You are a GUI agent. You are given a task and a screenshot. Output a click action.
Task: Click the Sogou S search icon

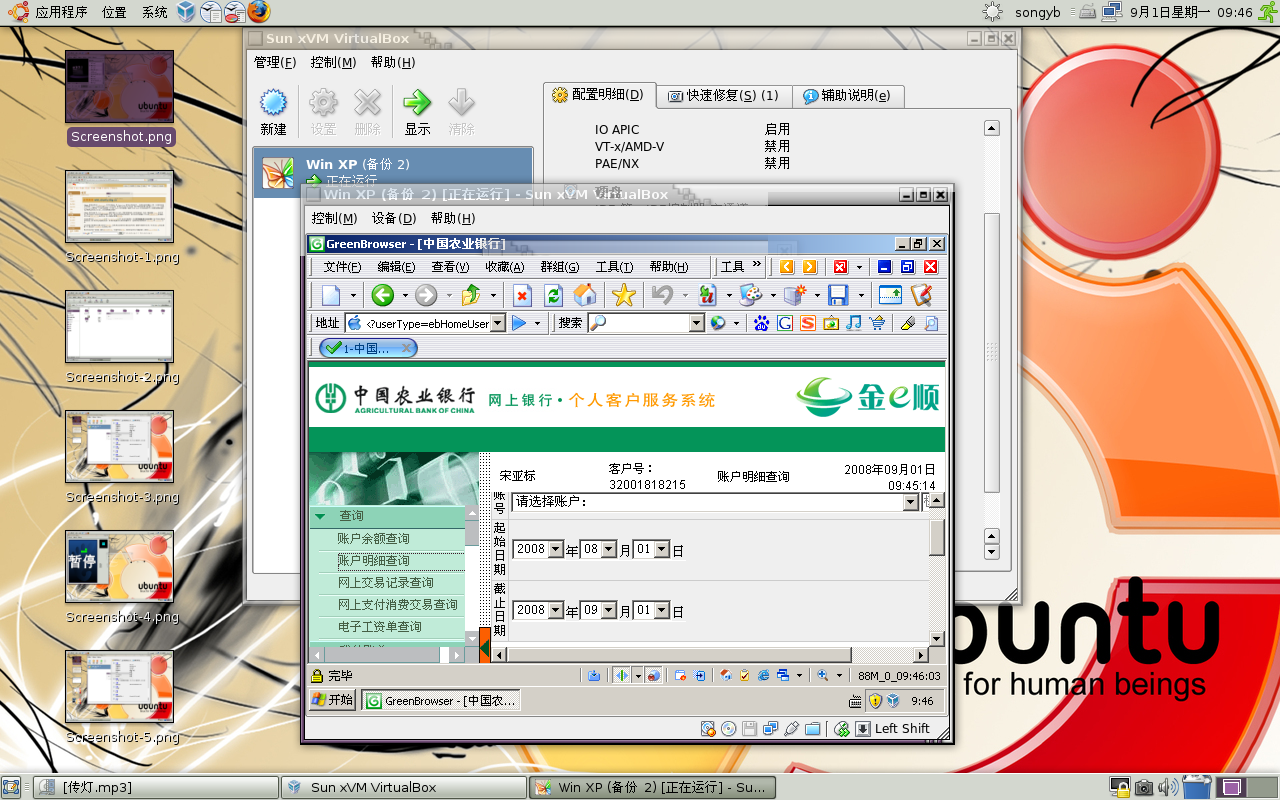[x=807, y=323]
